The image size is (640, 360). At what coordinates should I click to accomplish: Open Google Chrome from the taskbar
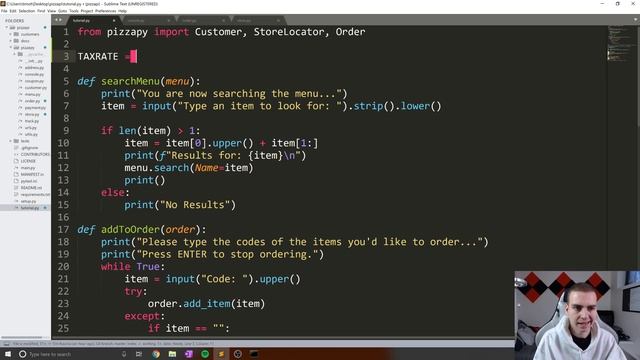(156, 354)
